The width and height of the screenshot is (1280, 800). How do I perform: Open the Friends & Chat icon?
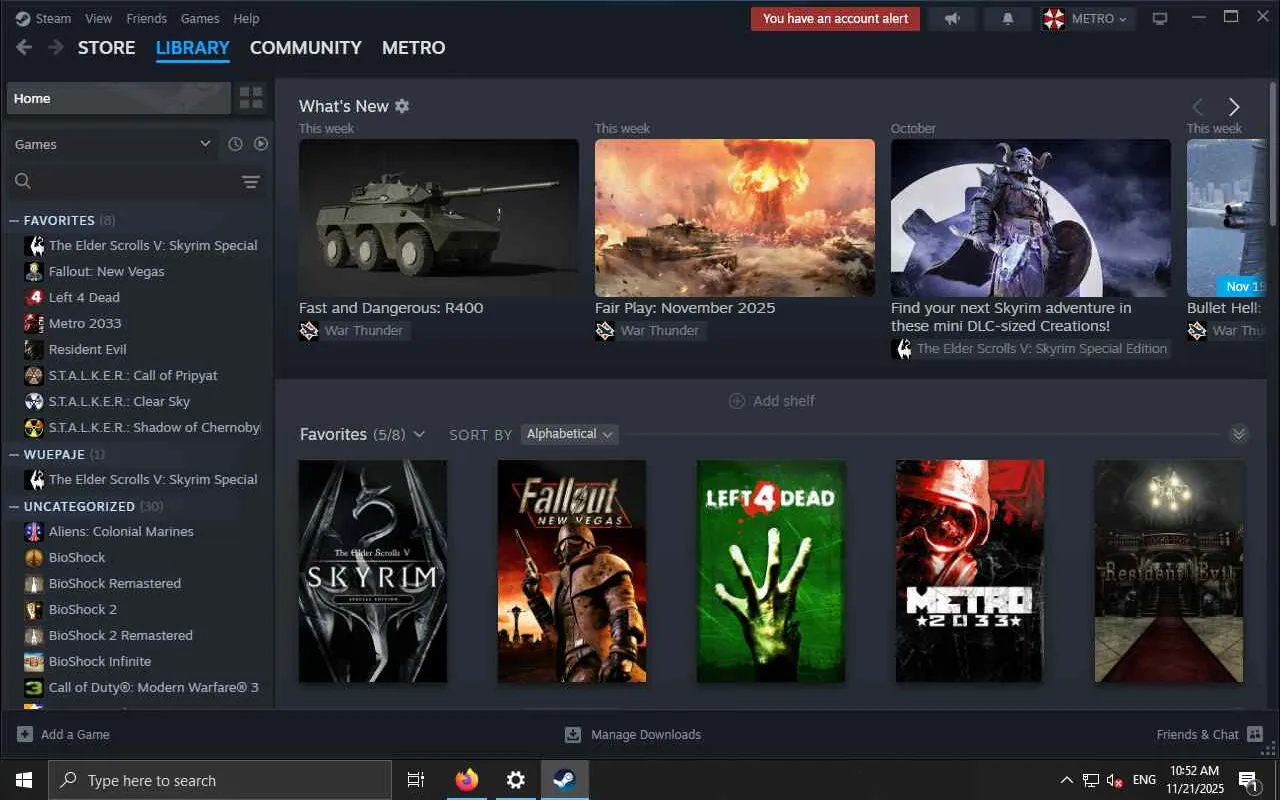[1255, 734]
